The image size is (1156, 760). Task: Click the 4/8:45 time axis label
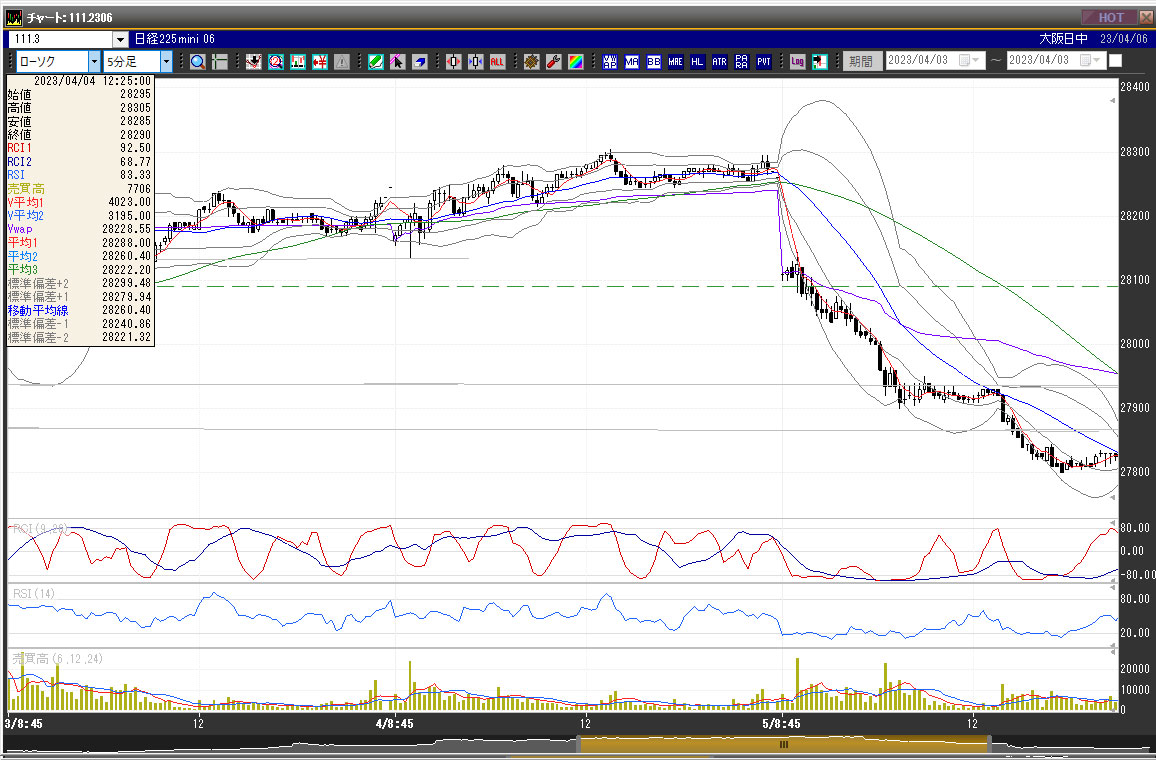click(x=394, y=724)
